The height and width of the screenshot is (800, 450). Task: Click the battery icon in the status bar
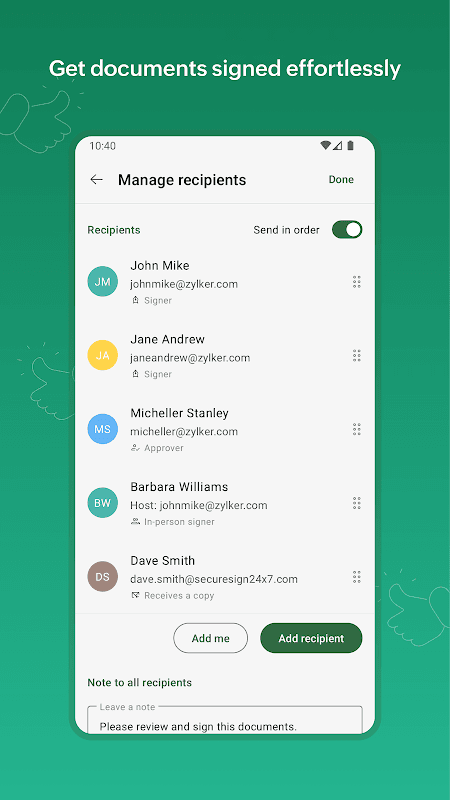350,145
